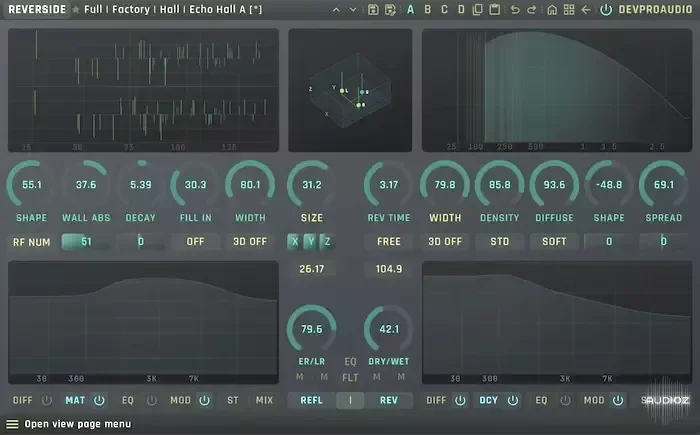Open the MAT tab in reflections section
700x435 pixels.
click(75, 401)
